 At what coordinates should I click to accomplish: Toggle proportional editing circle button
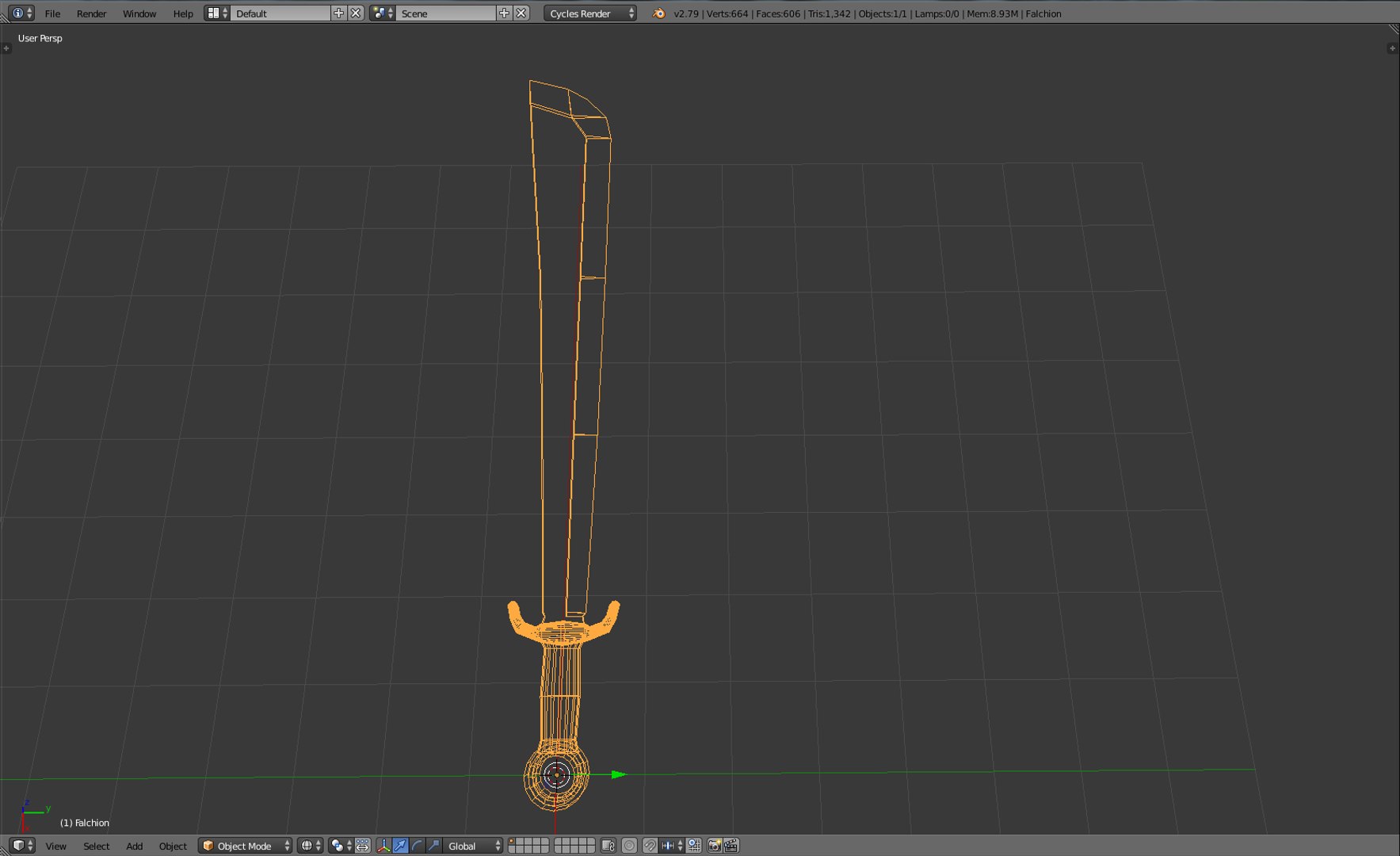point(629,846)
